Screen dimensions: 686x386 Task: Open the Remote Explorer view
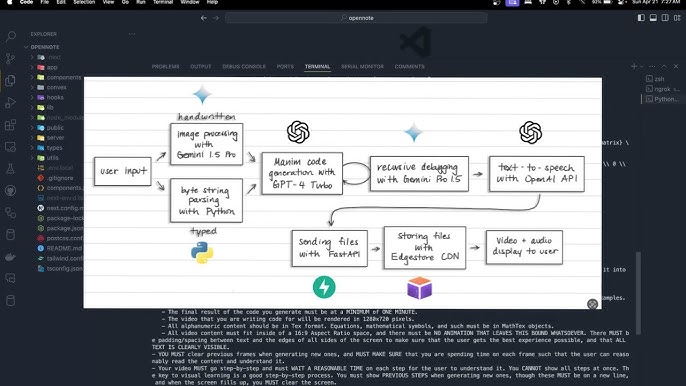coord(10,147)
